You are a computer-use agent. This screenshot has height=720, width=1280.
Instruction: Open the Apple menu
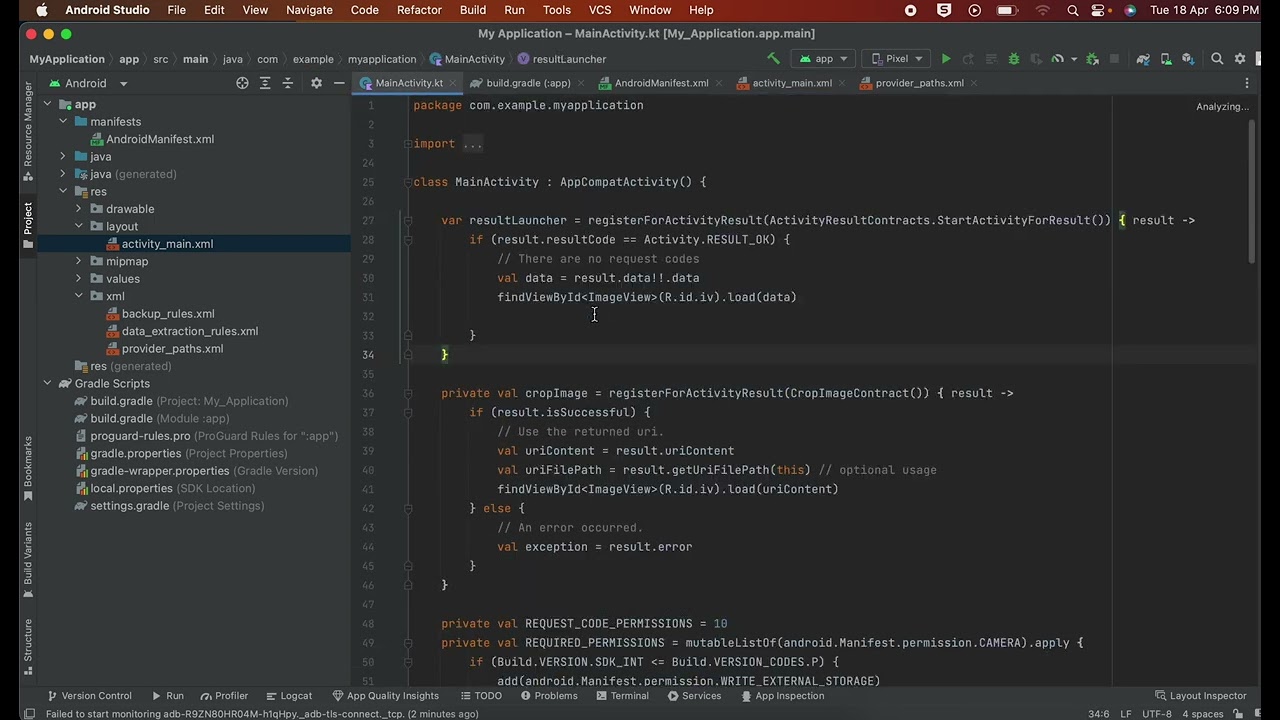tap(41, 10)
